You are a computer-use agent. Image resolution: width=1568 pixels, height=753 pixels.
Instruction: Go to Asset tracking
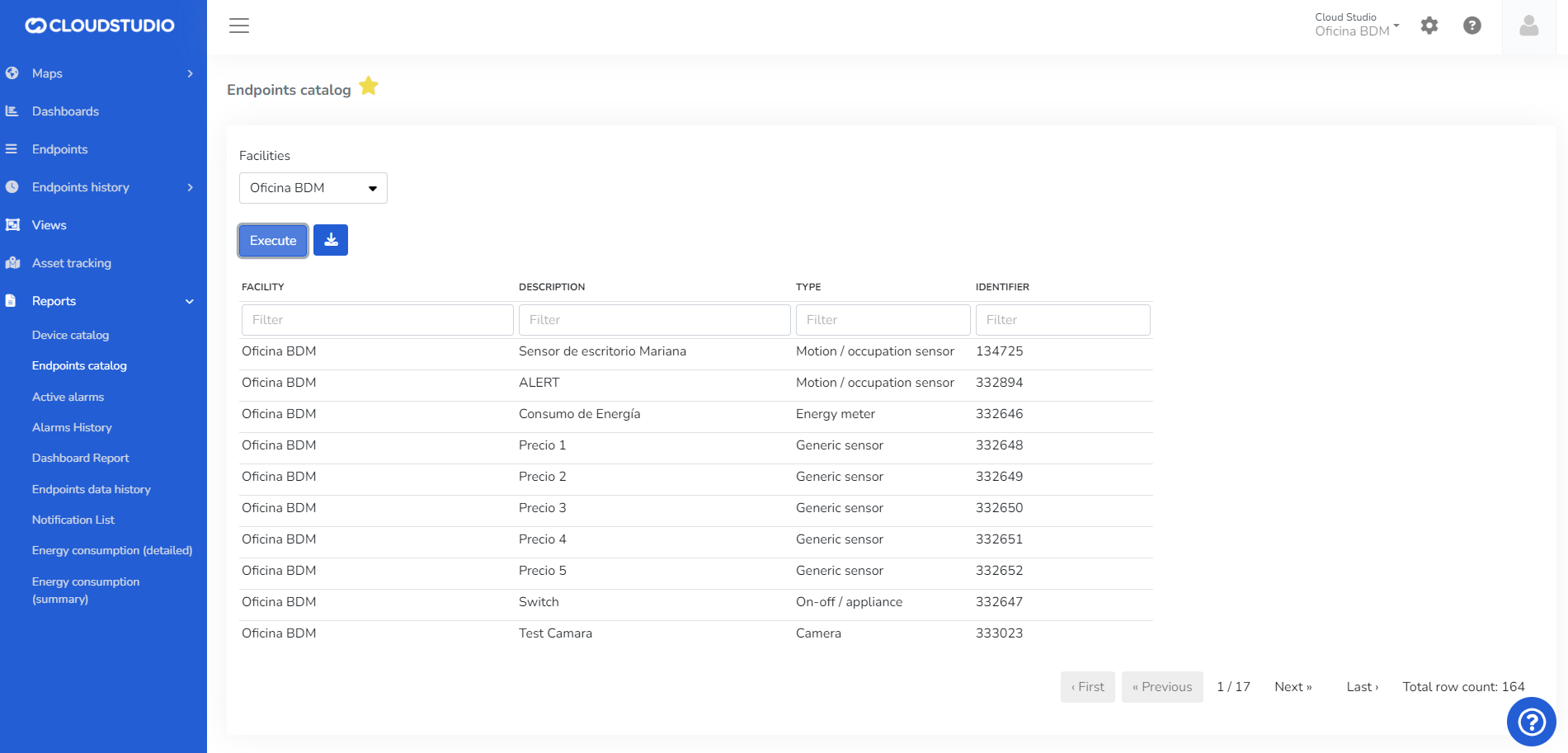click(71, 263)
